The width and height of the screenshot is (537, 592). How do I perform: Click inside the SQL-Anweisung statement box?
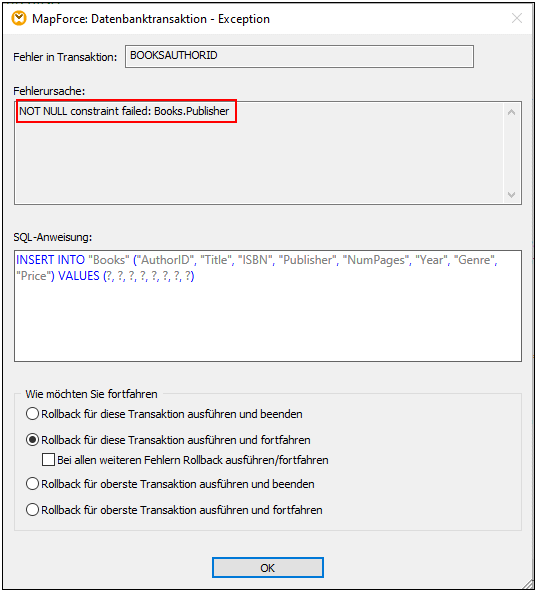click(268, 306)
